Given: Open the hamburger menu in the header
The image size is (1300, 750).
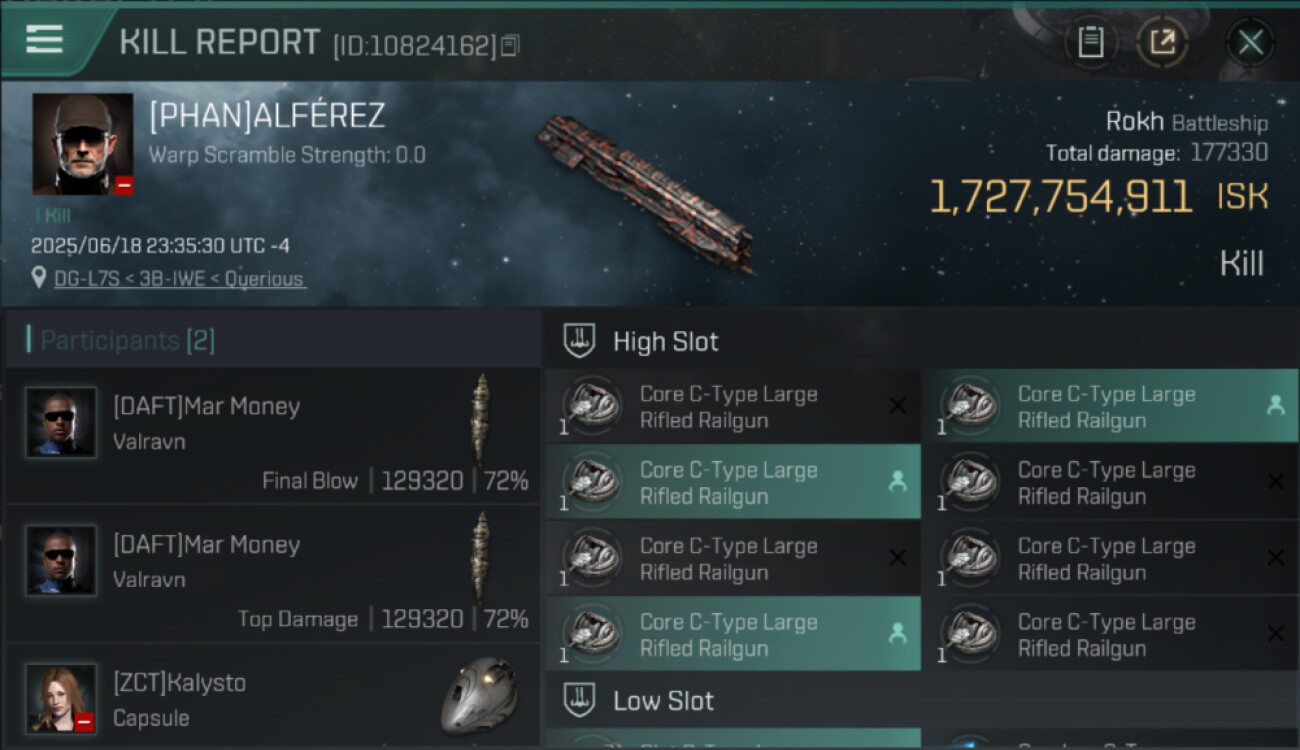Looking at the screenshot, I should click(x=45, y=40).
